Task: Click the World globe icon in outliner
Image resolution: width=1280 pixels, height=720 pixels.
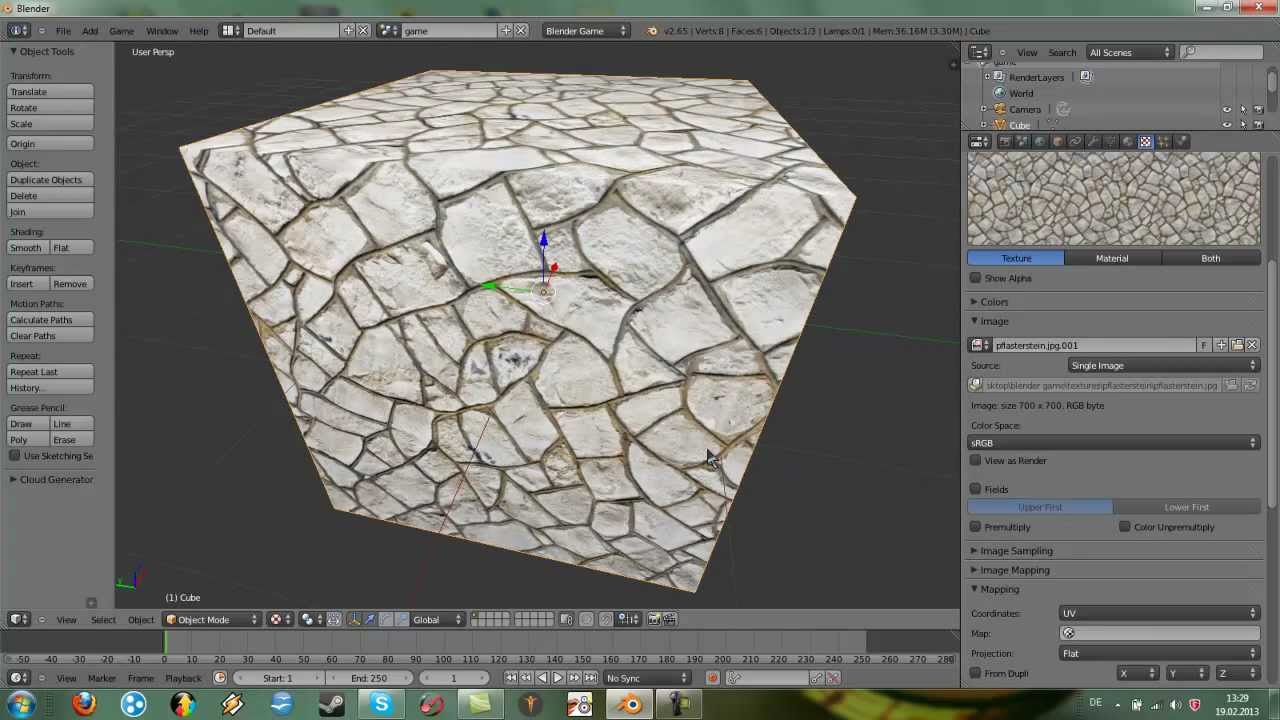Action: 1000,93
